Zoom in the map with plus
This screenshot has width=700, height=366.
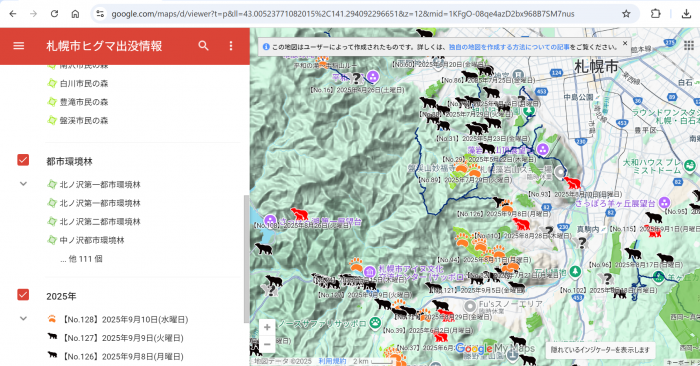pos(267,328)
